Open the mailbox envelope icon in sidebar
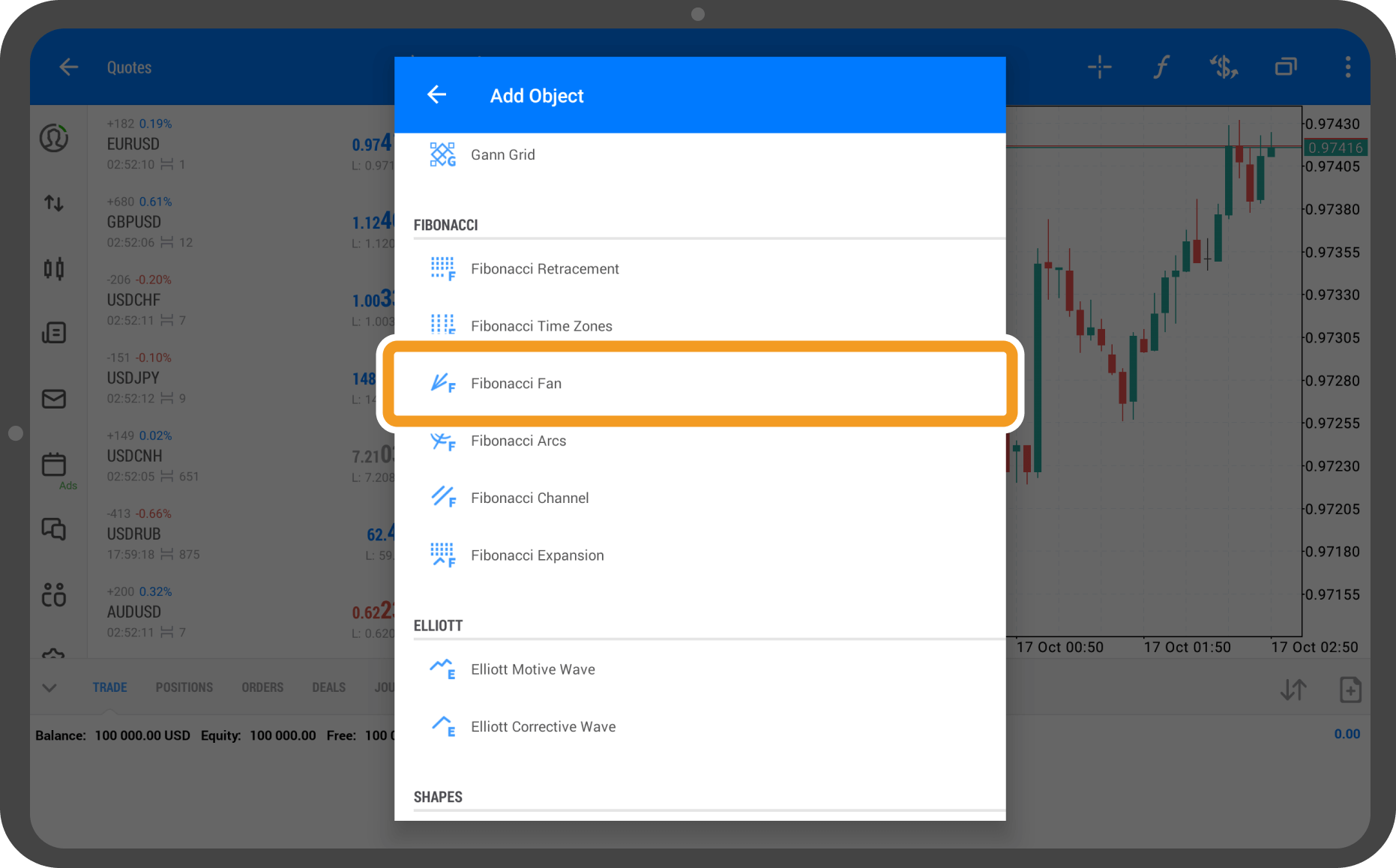 click(54, 399)
